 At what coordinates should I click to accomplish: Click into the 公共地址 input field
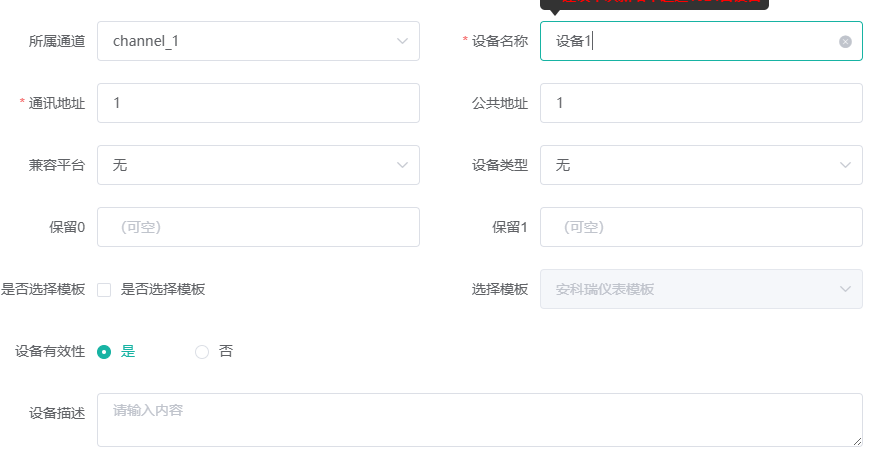(701, 103)
